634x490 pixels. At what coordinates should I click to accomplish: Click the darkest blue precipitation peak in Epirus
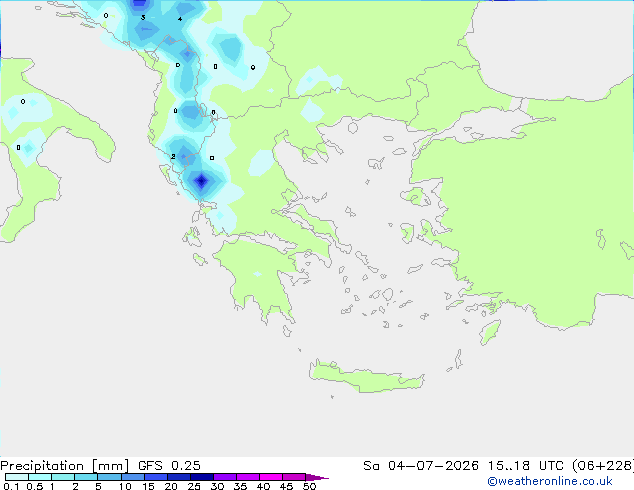(x=201, y=181)
